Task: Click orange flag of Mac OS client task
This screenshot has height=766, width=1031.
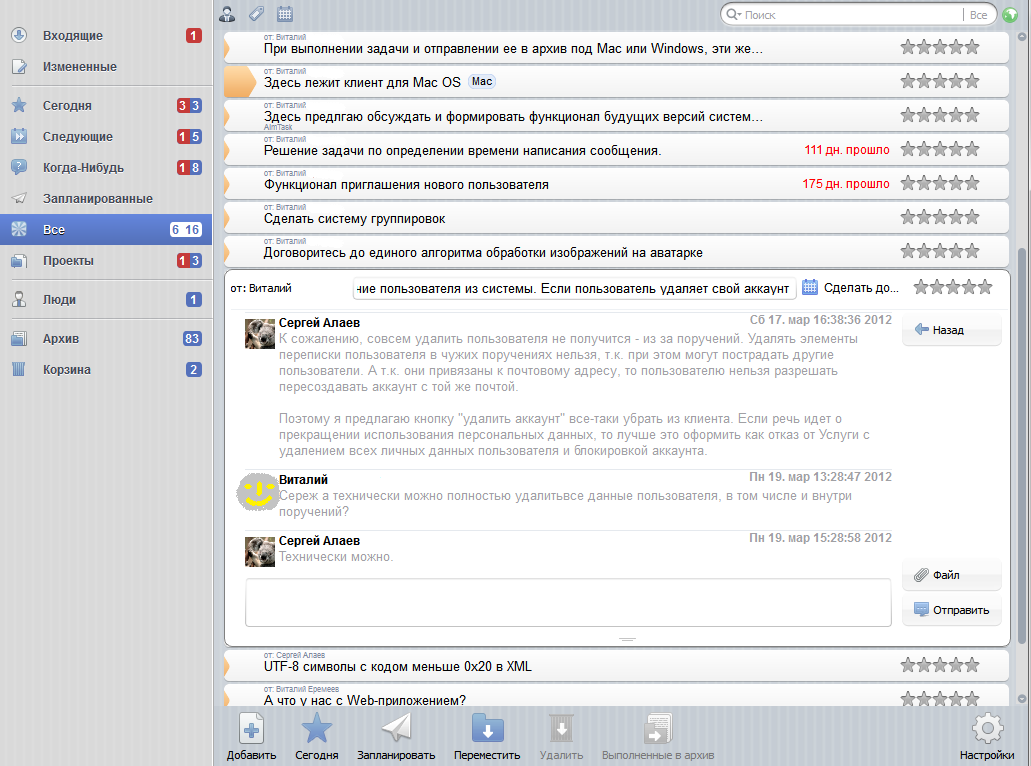Action: (239, 82)
